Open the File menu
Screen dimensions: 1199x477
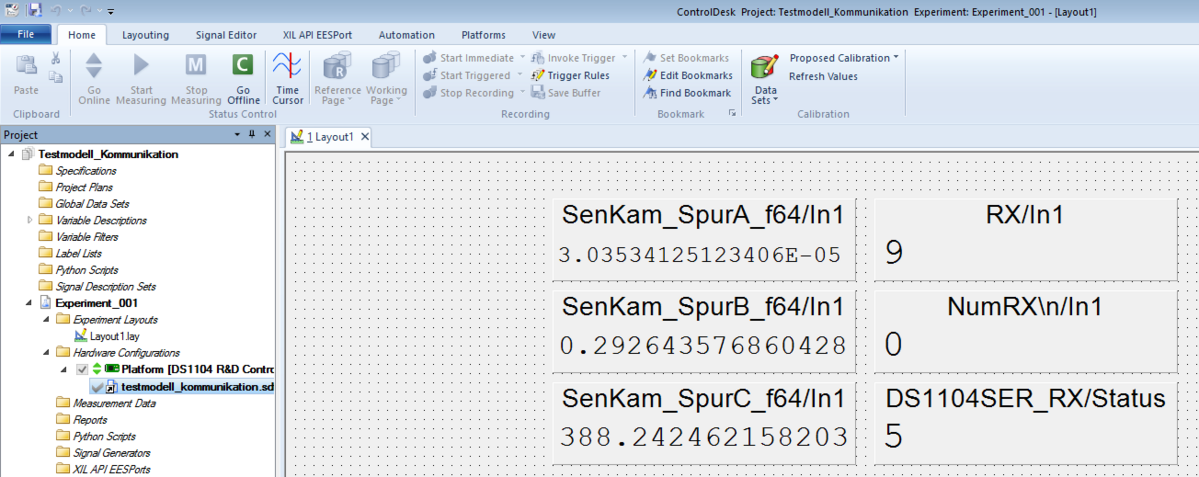tap(27, 35)
